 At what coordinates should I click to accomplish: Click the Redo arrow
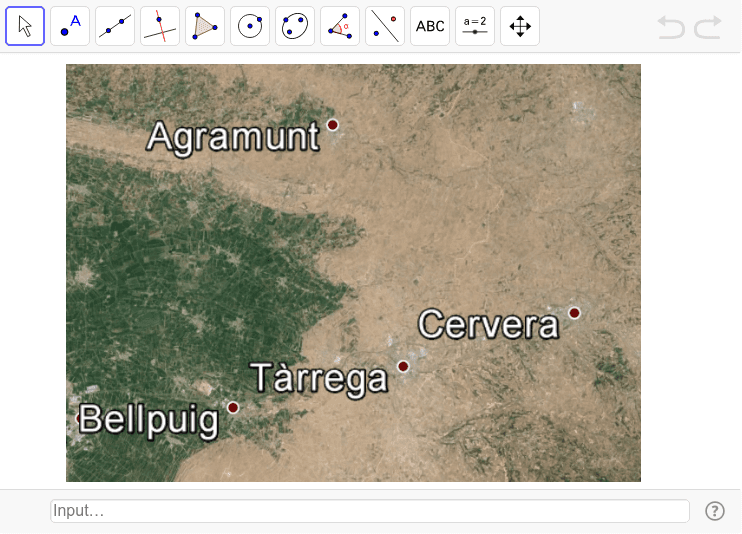[x=708, y=27]
